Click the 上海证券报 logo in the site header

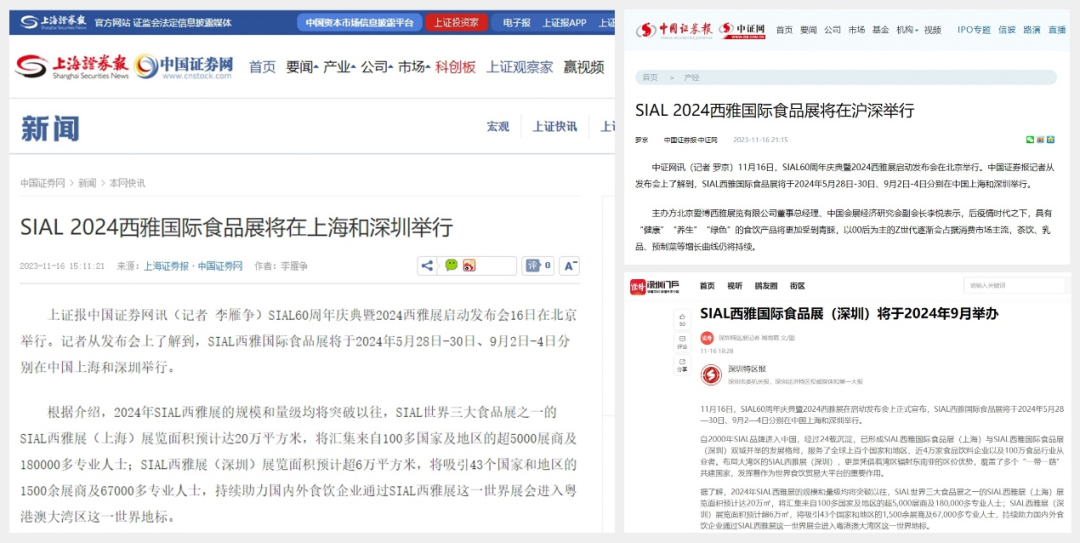click(x=72, y=67)
